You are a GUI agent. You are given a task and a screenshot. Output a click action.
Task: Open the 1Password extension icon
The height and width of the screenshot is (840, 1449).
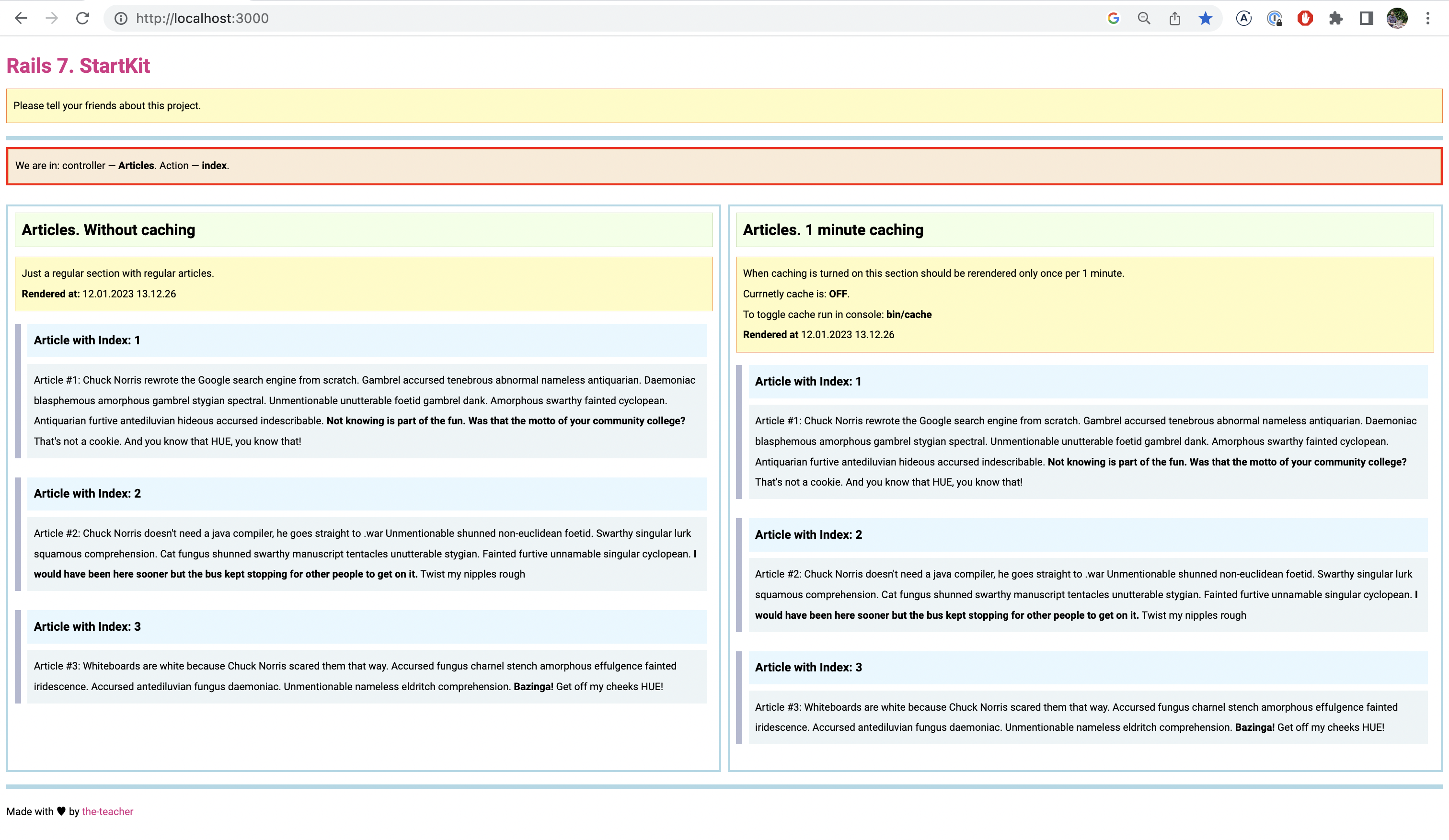point(1275,18)
